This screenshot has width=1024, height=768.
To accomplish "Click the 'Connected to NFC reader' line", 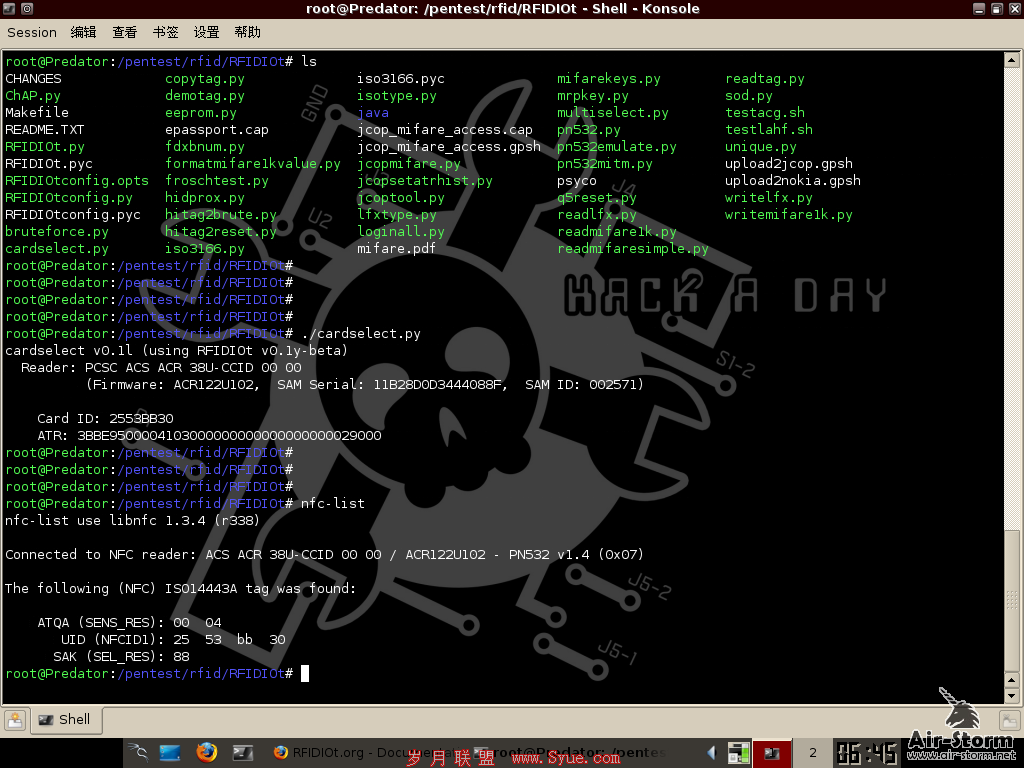I will pyautogui.click(x=325, y=554).
